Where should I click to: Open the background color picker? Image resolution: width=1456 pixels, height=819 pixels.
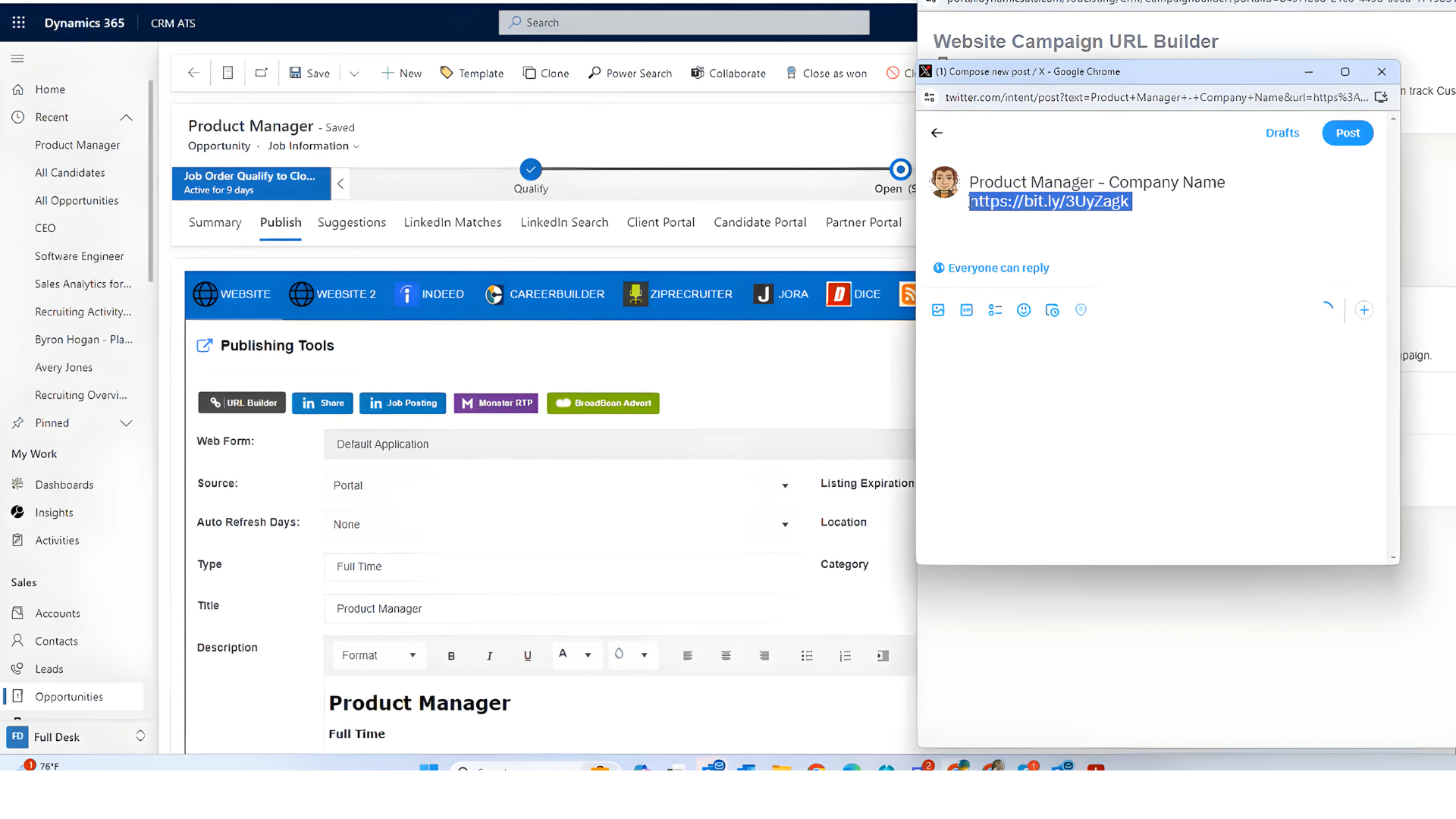tap(632, 655)
